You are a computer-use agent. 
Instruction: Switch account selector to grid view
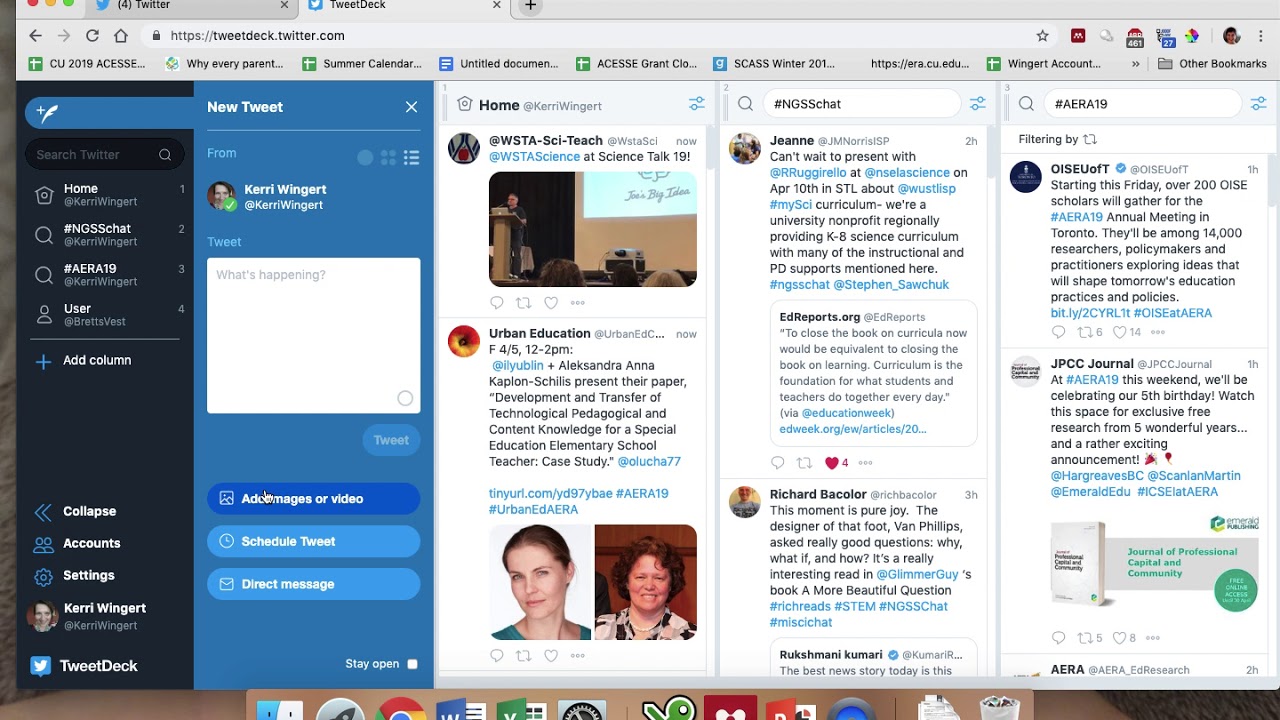click(388, 158)
